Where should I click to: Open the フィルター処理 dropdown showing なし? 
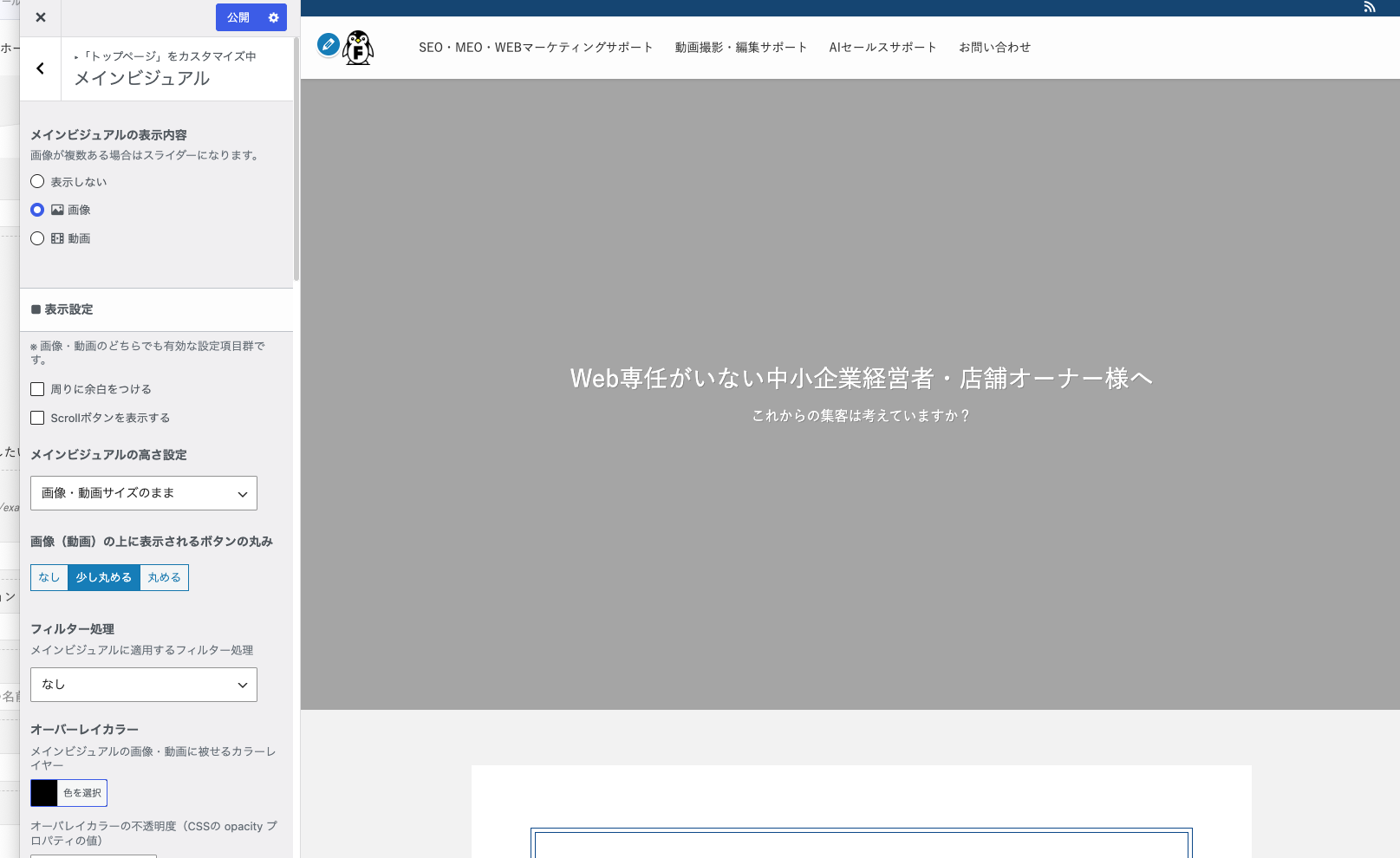144,685
